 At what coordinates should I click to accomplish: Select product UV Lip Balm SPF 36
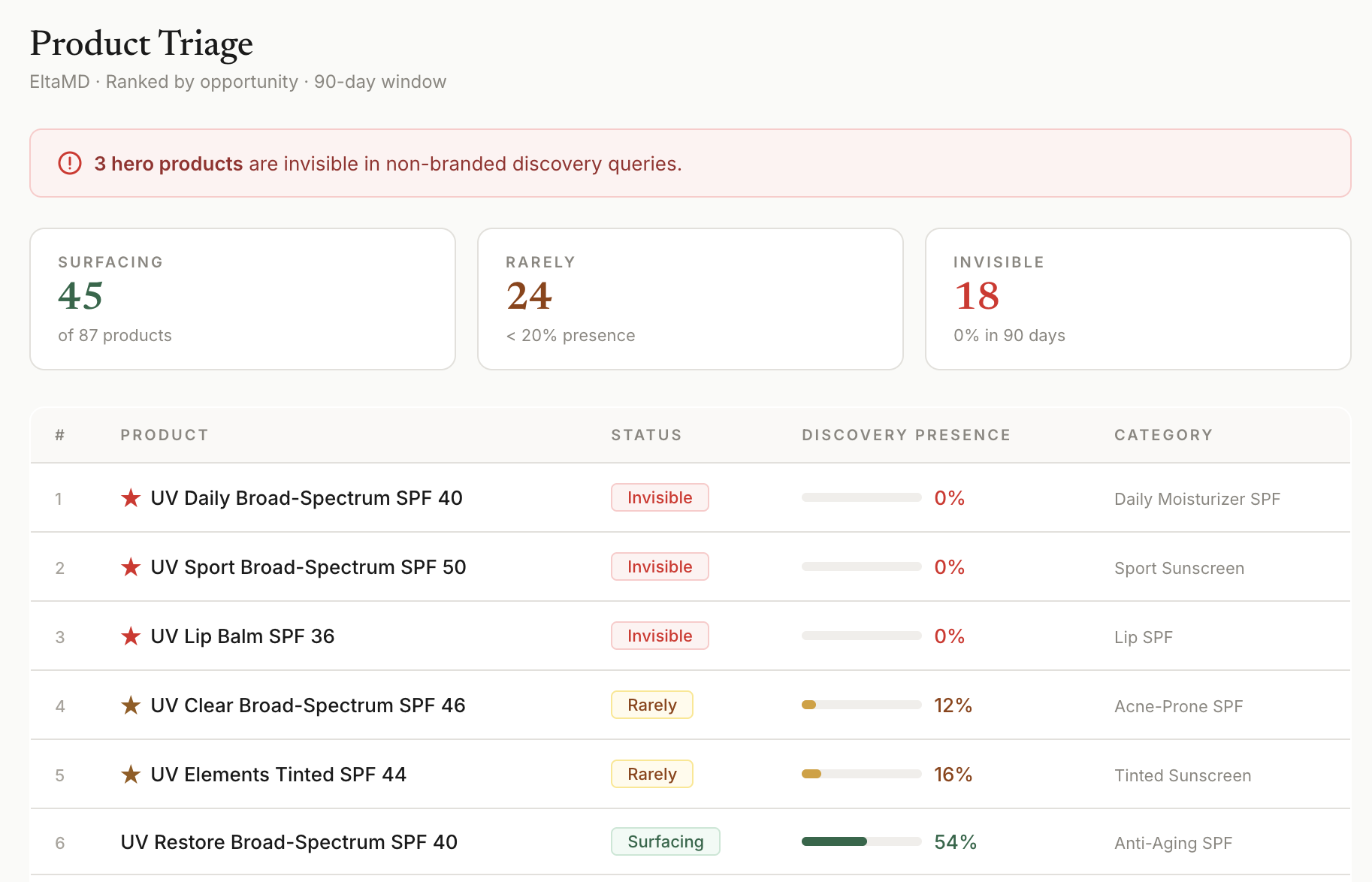click(243, 636)
